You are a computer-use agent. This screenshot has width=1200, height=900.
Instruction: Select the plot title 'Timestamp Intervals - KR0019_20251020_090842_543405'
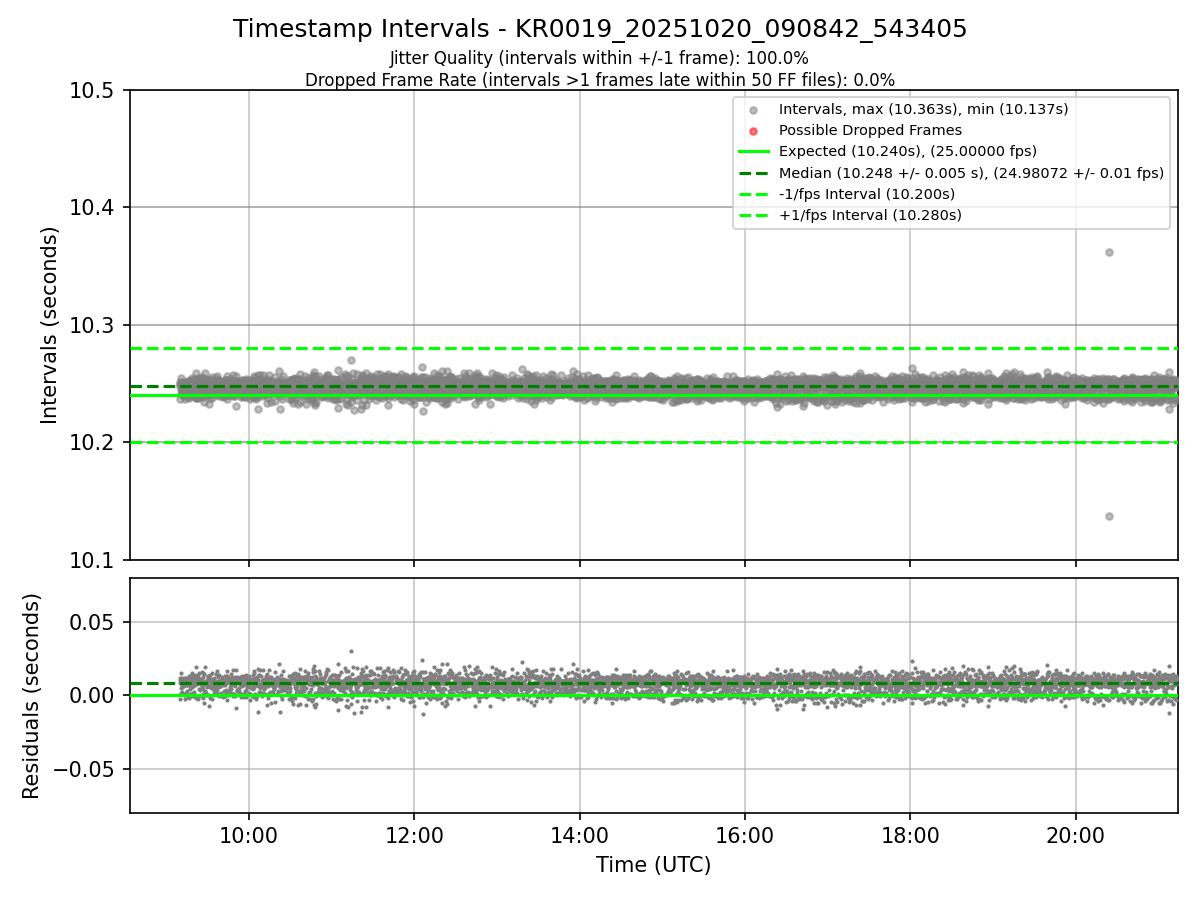point(600,29)
